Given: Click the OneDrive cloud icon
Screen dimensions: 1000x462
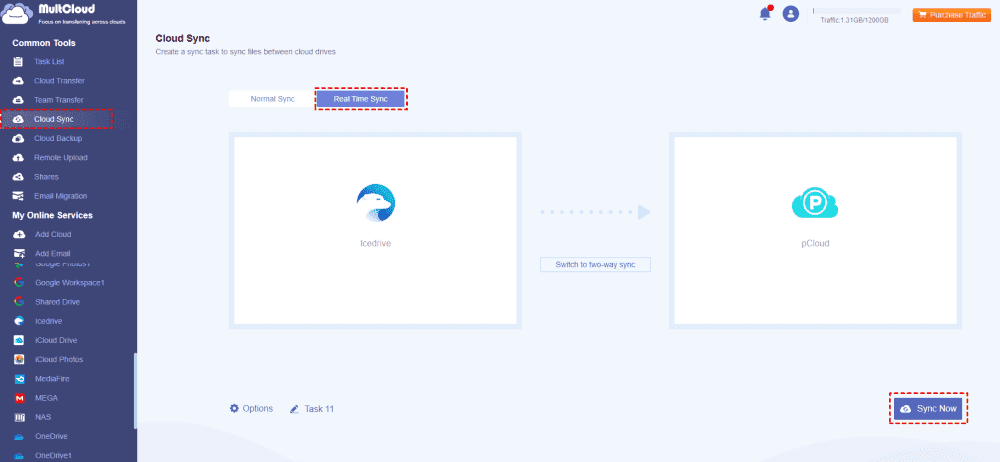Looking at the screenshot, I should tap(20, 436).
